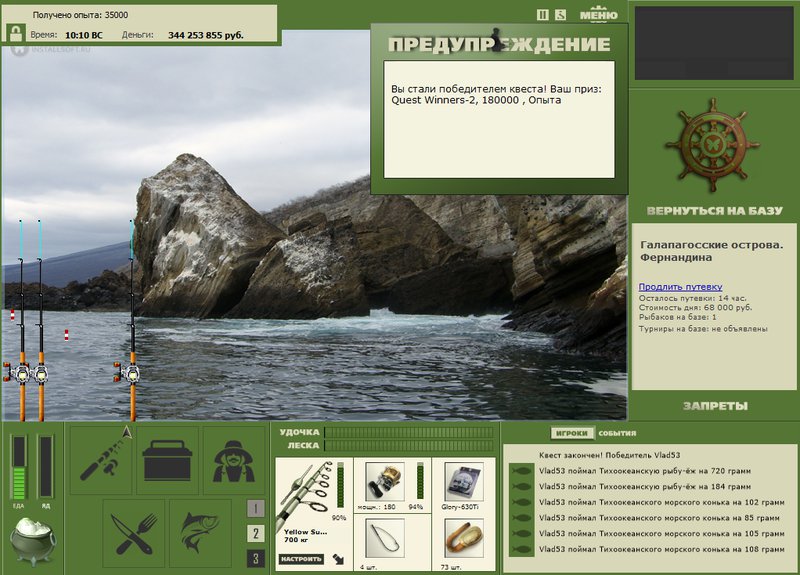Screen dimensions: 800x575
Task: Open the fishing rod tackle icon
Action: point(101,461)
